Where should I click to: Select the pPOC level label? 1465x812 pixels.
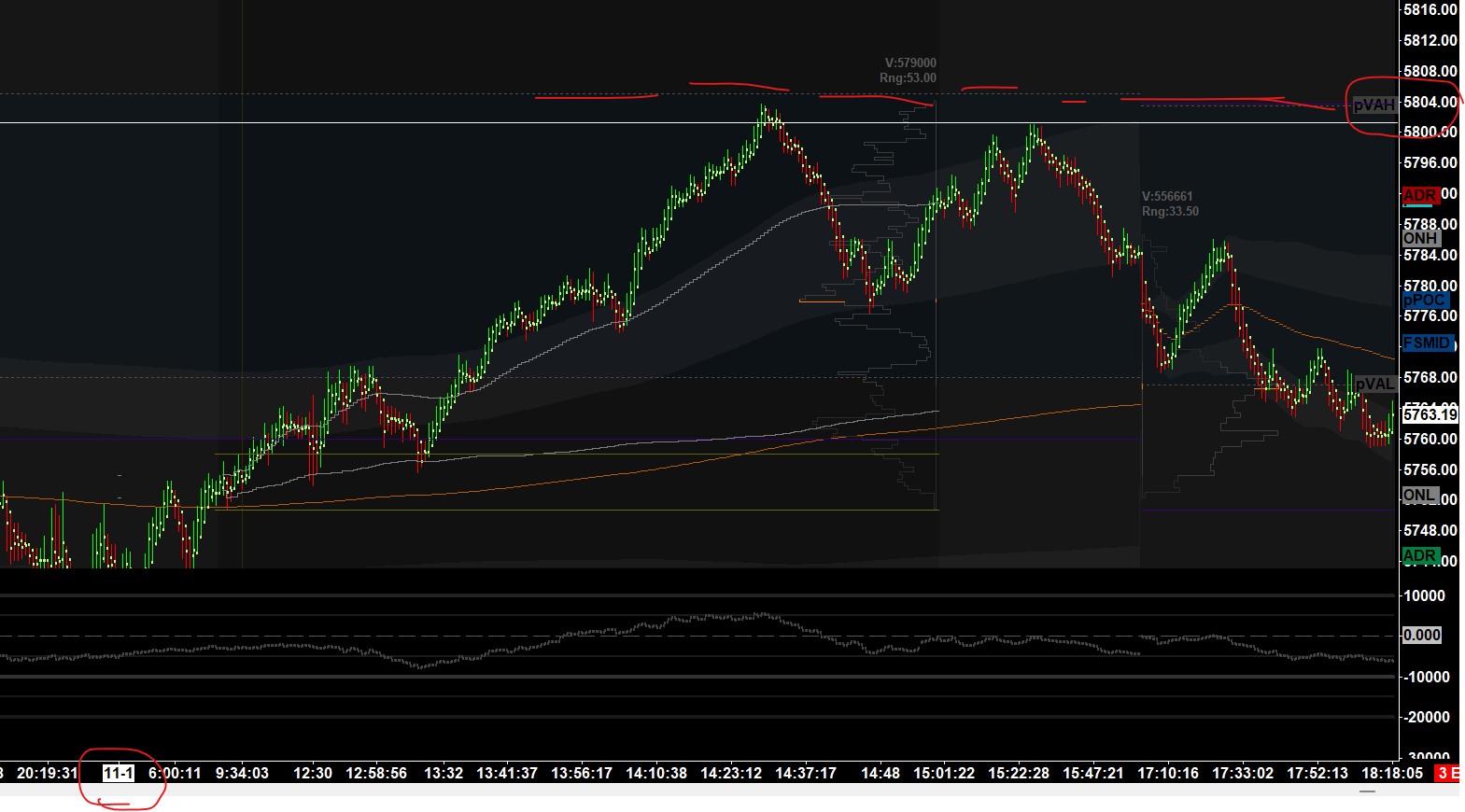[x=1425, y=300]
